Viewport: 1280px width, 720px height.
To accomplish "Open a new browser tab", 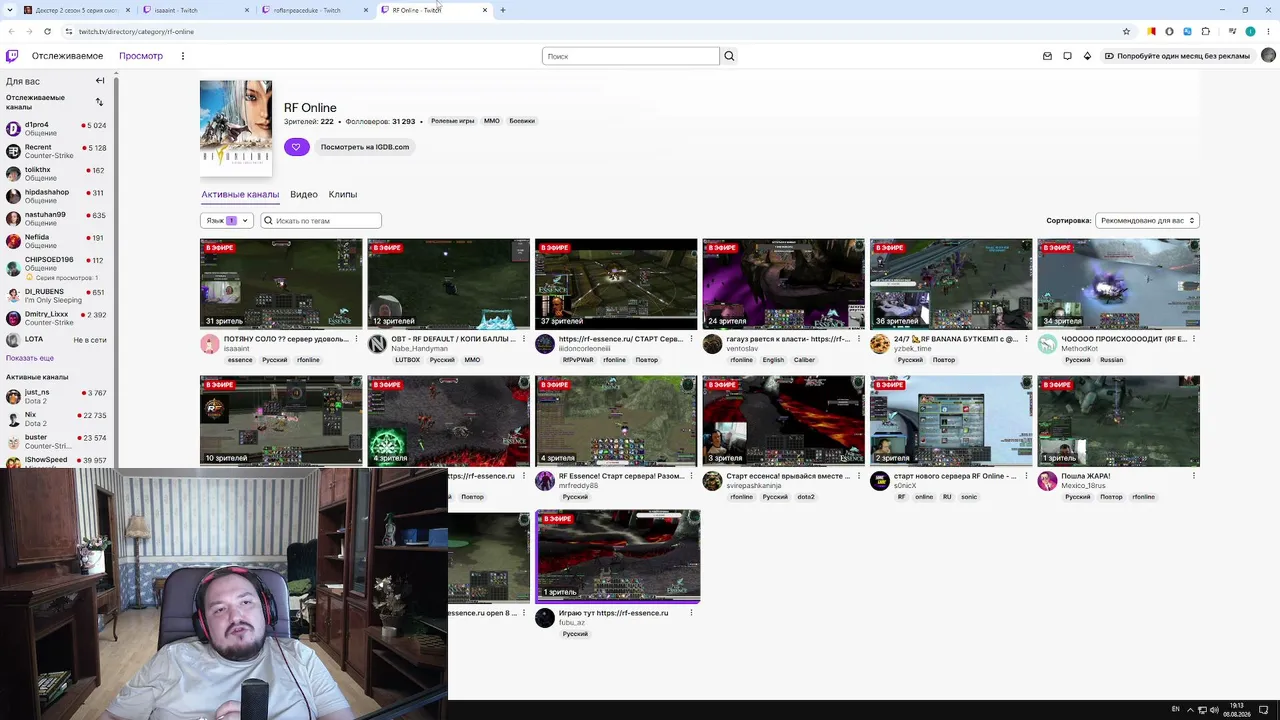I will [503, 10].
